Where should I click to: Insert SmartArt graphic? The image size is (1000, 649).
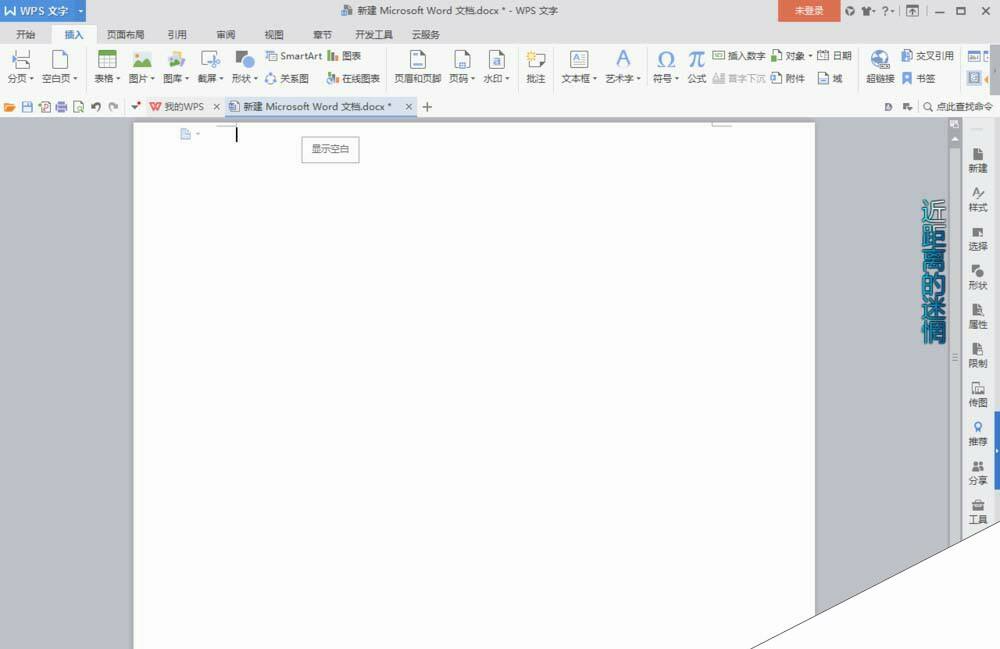[x=293, y=56]
